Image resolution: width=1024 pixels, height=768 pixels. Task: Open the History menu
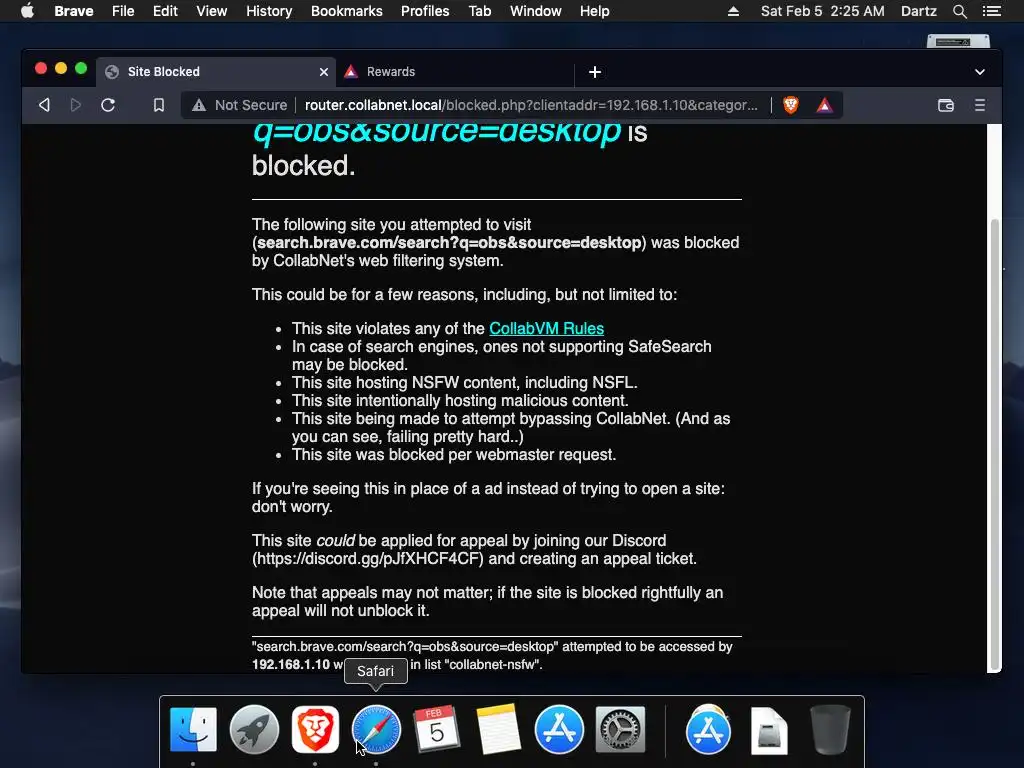point(269,11)
